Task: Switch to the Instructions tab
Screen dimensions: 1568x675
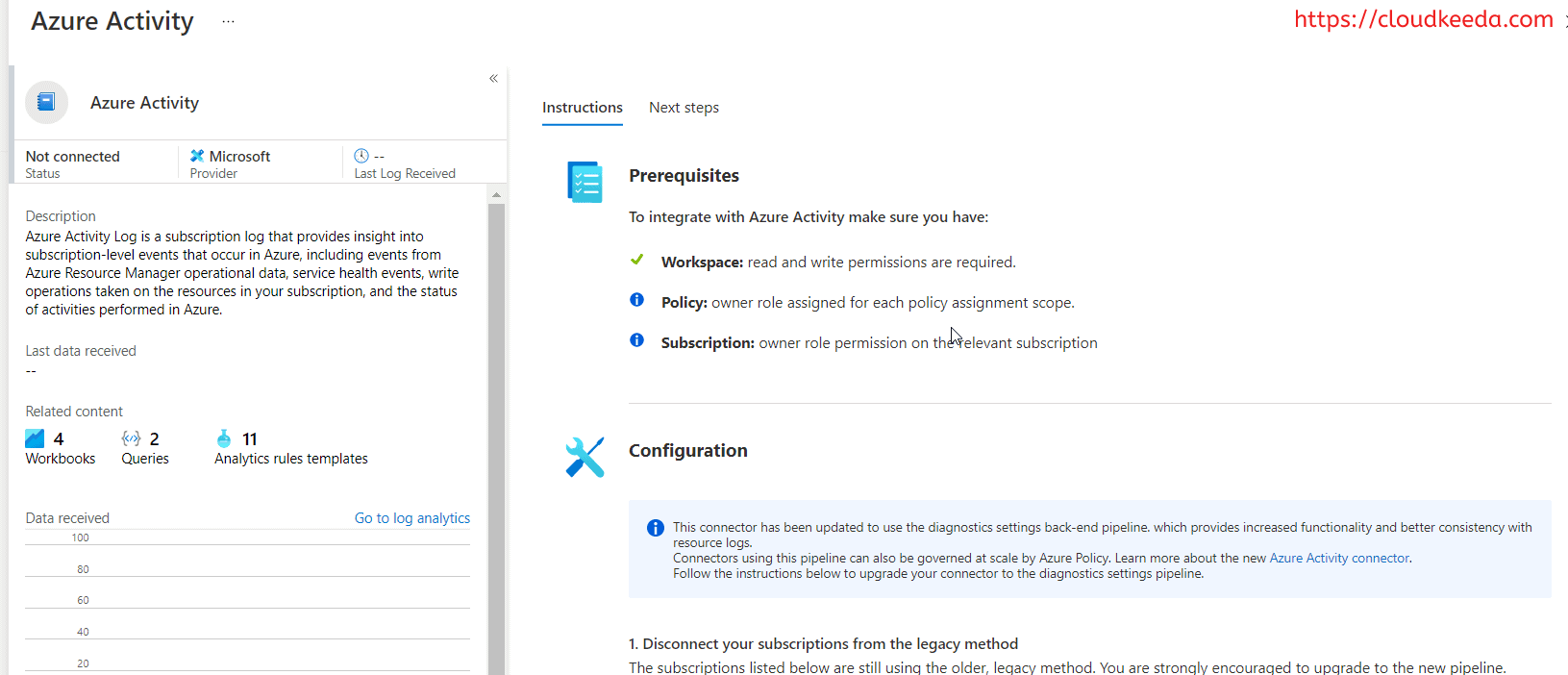Action: coord(583,108)
